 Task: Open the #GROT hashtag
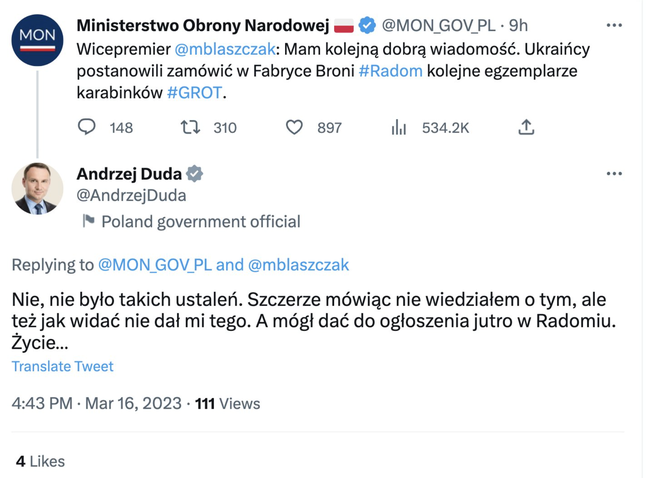[197, 92]
